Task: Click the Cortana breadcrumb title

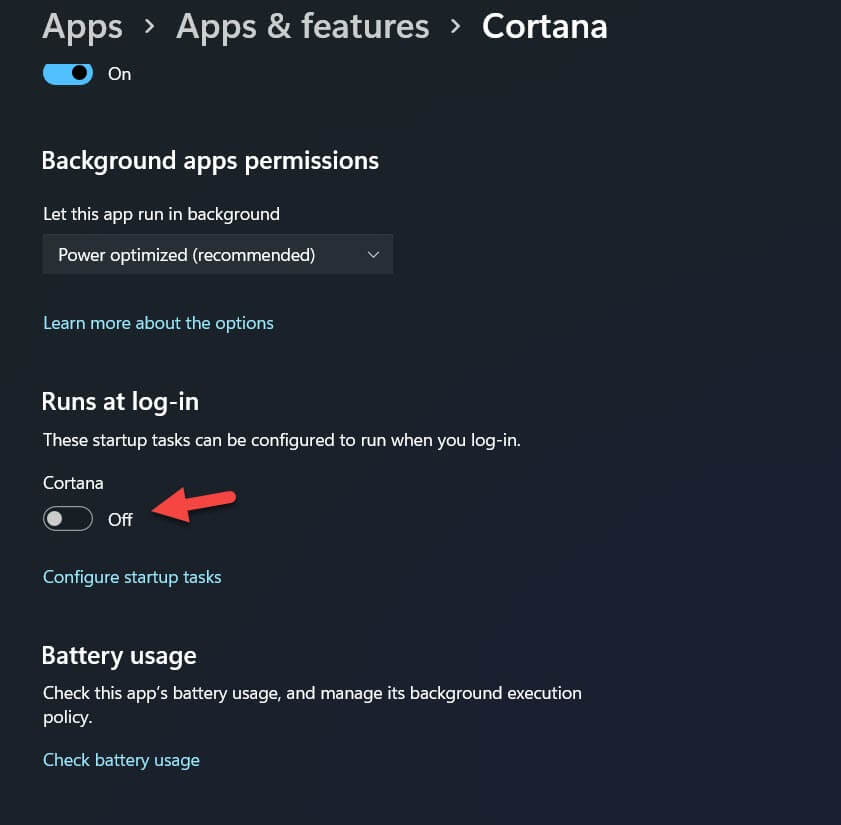Action: point(544,26)
